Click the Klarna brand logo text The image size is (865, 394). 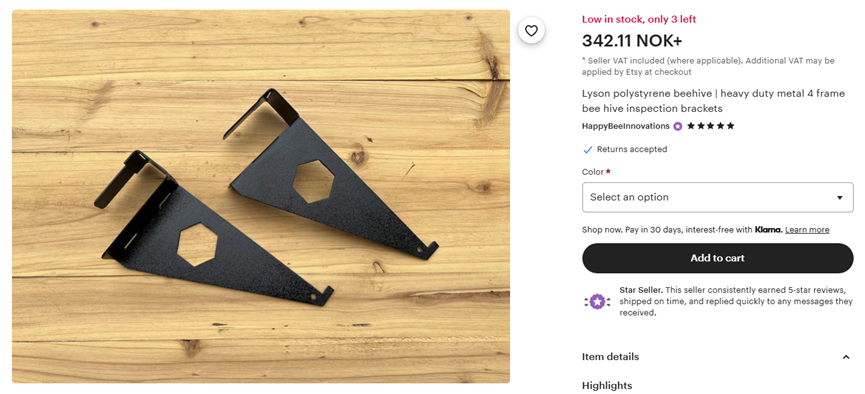(x=768, y=230)
